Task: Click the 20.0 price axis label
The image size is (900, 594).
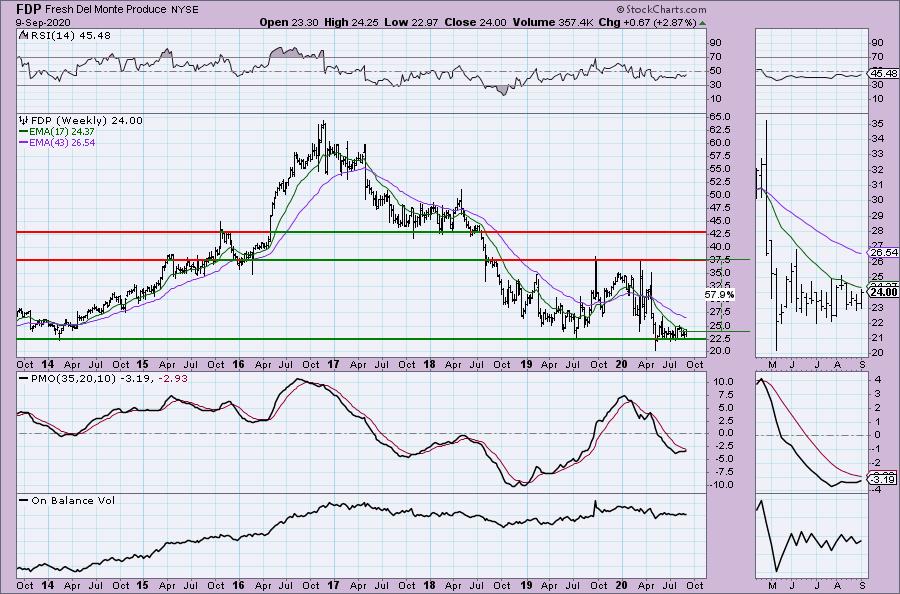Action: tap(720, 351)
